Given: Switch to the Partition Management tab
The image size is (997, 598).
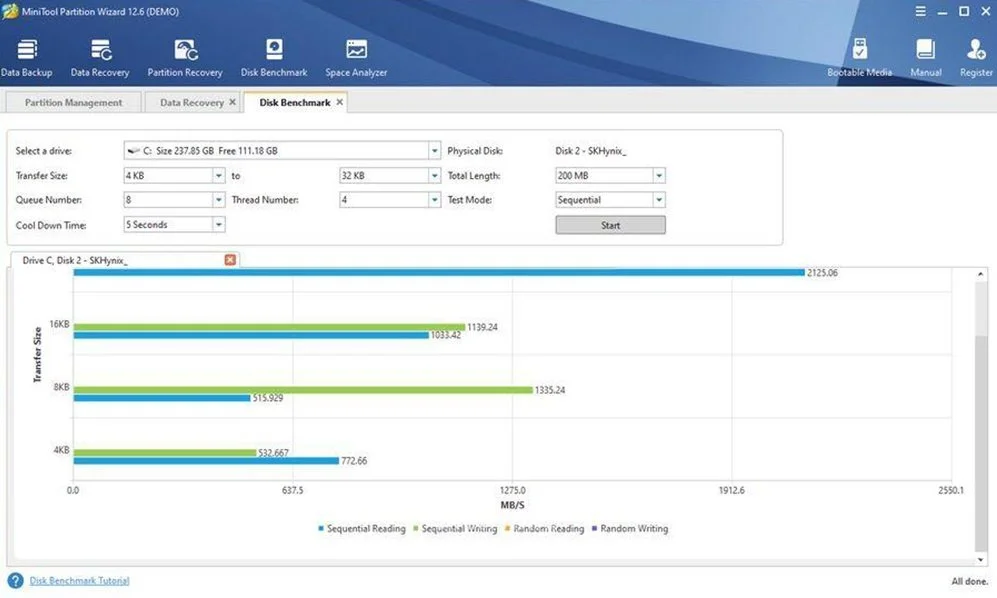Looking at the screenshot, I should click(x=73, y=102).
